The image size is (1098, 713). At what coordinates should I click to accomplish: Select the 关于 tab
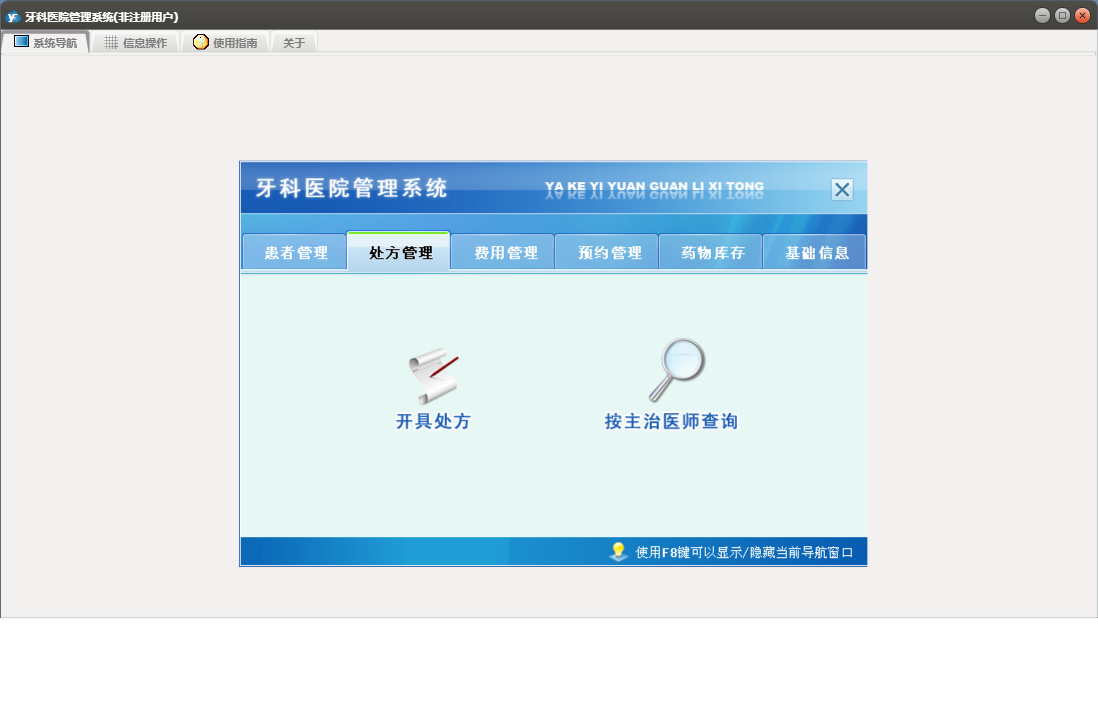tap(294, 43)
